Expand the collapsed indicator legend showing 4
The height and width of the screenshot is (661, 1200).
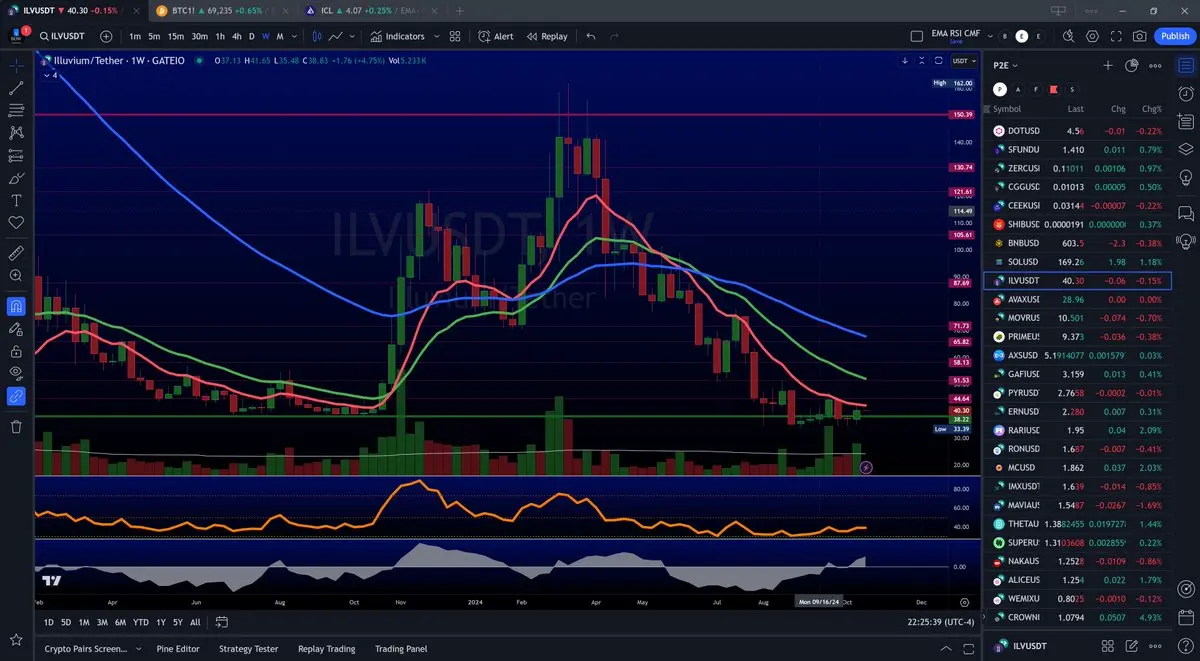50,75
